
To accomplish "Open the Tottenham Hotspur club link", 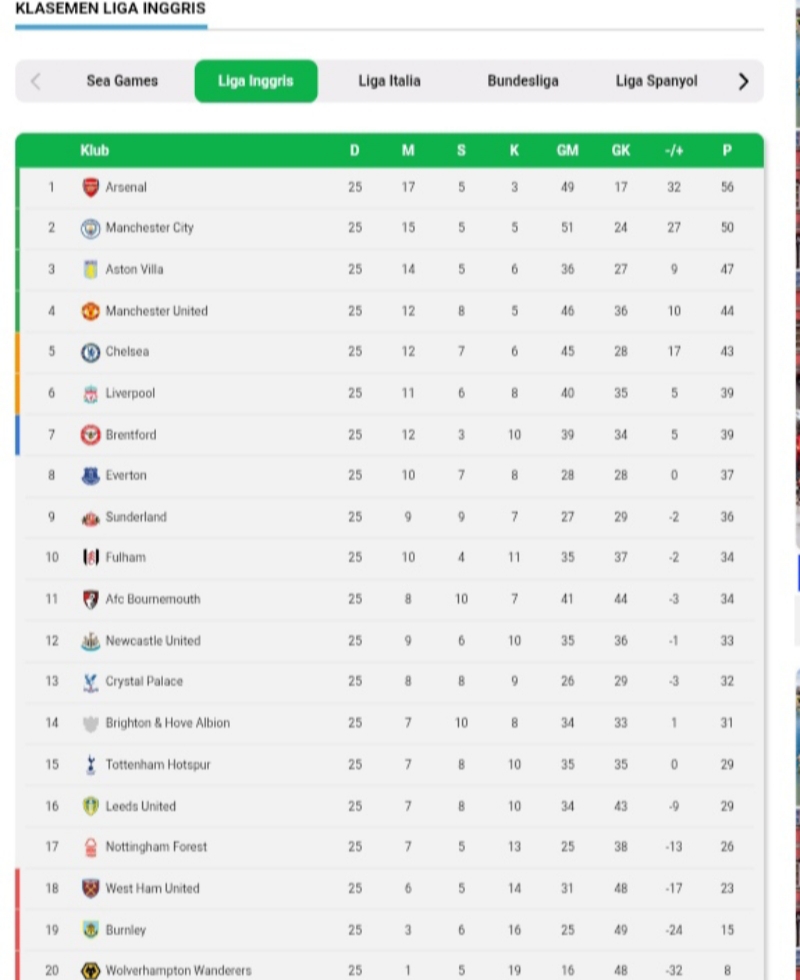I will 158,764.
